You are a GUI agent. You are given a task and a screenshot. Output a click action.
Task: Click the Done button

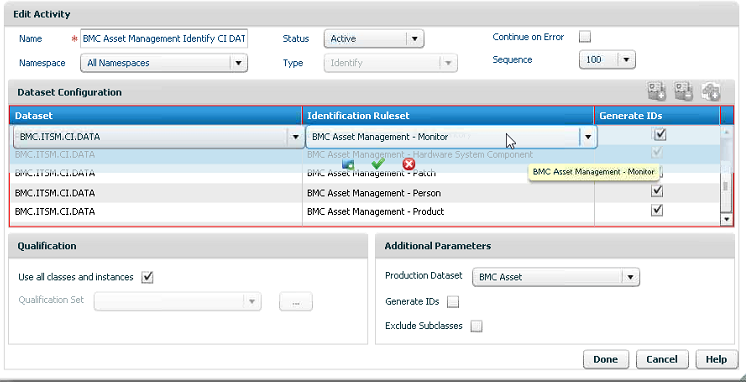point(606,360)
